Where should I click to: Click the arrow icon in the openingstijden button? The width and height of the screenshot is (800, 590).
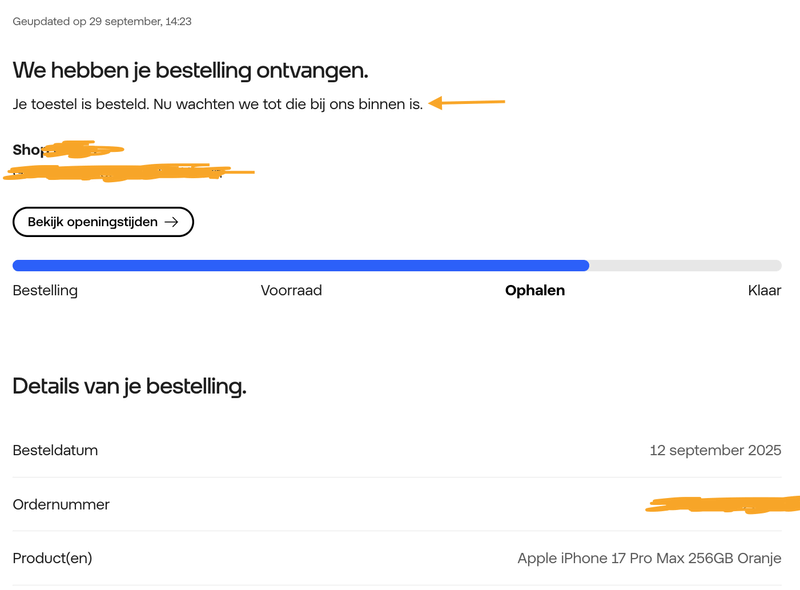click(171, 222)
